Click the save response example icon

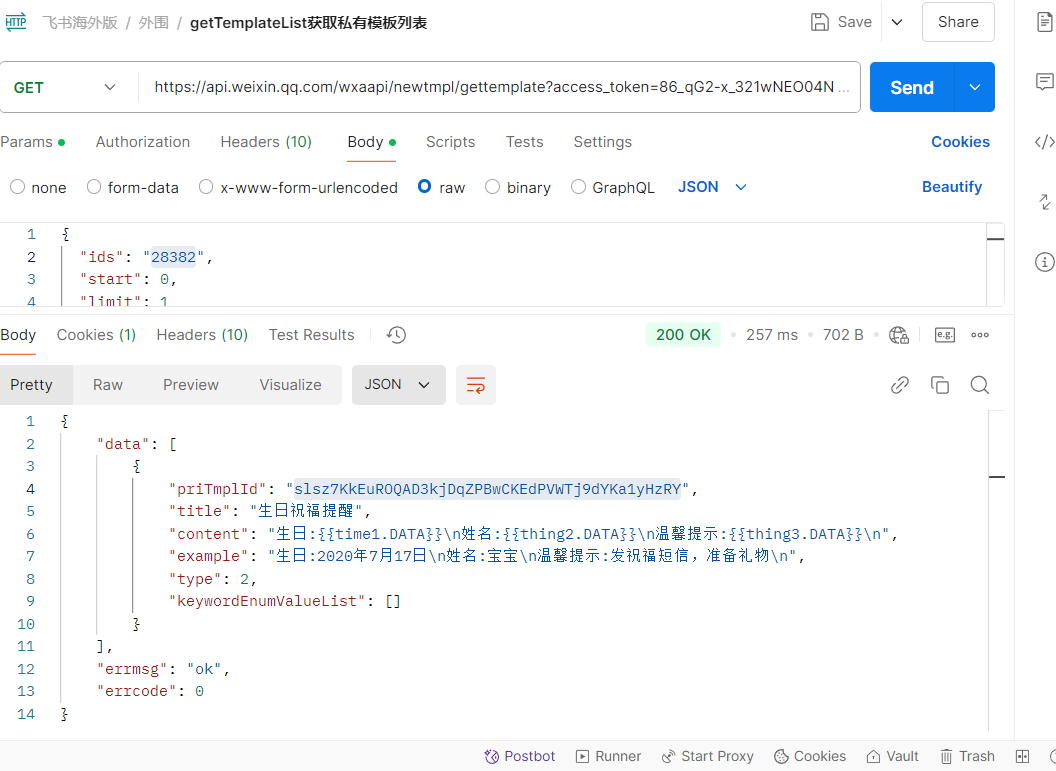coord(945,335)
